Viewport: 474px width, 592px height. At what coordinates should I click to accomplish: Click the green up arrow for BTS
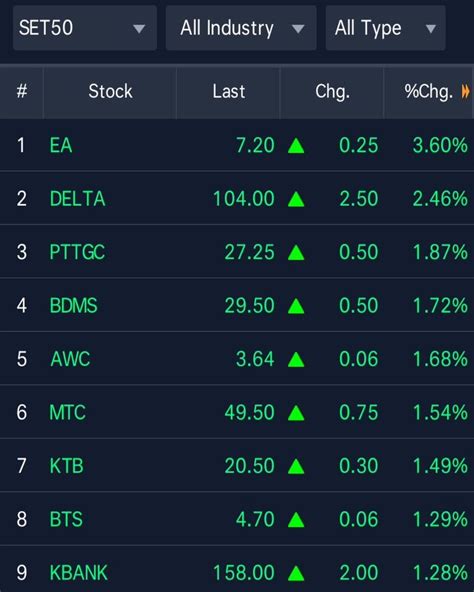(296, 520)
